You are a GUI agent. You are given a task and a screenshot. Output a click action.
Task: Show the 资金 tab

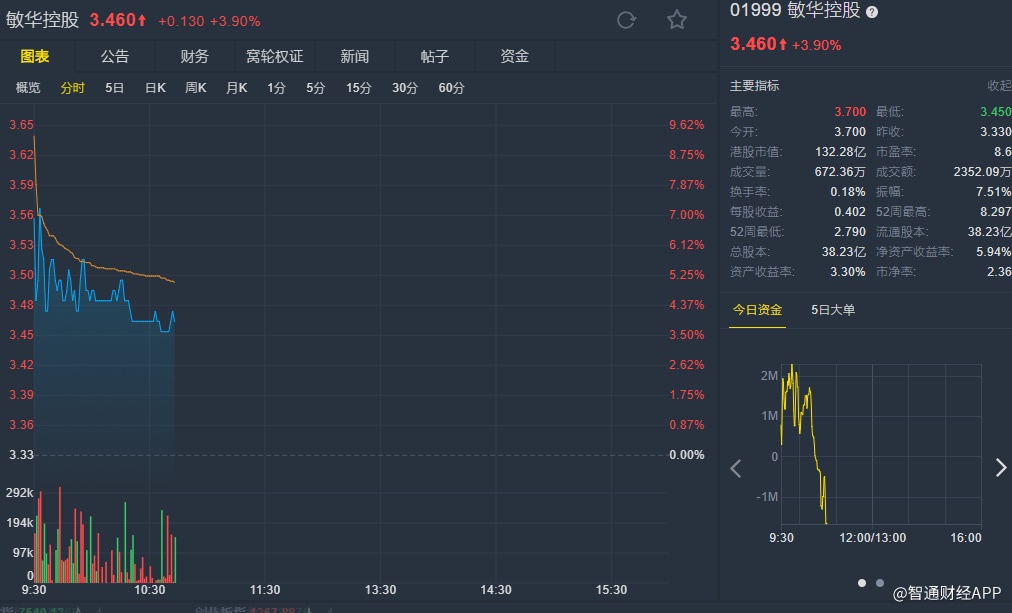coord(515,56)
